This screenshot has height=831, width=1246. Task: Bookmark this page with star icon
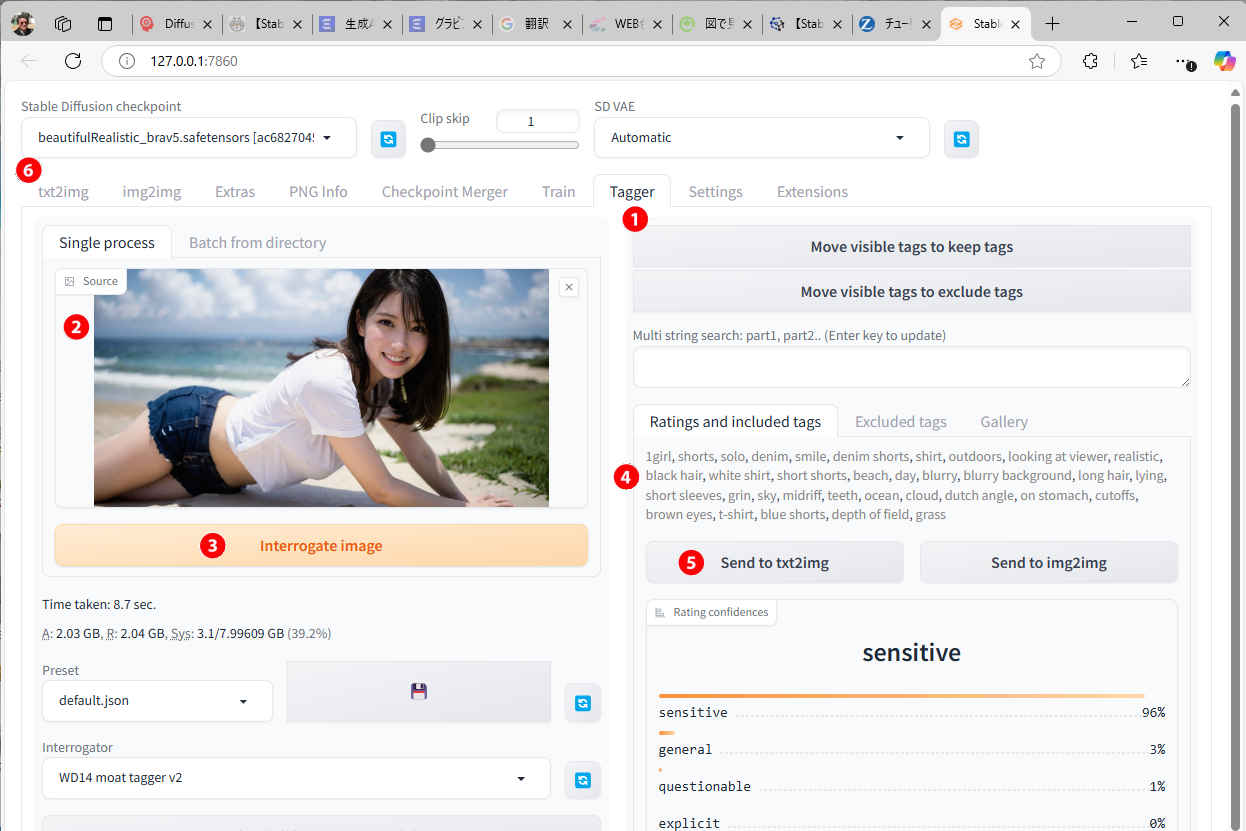point(1037,61)
